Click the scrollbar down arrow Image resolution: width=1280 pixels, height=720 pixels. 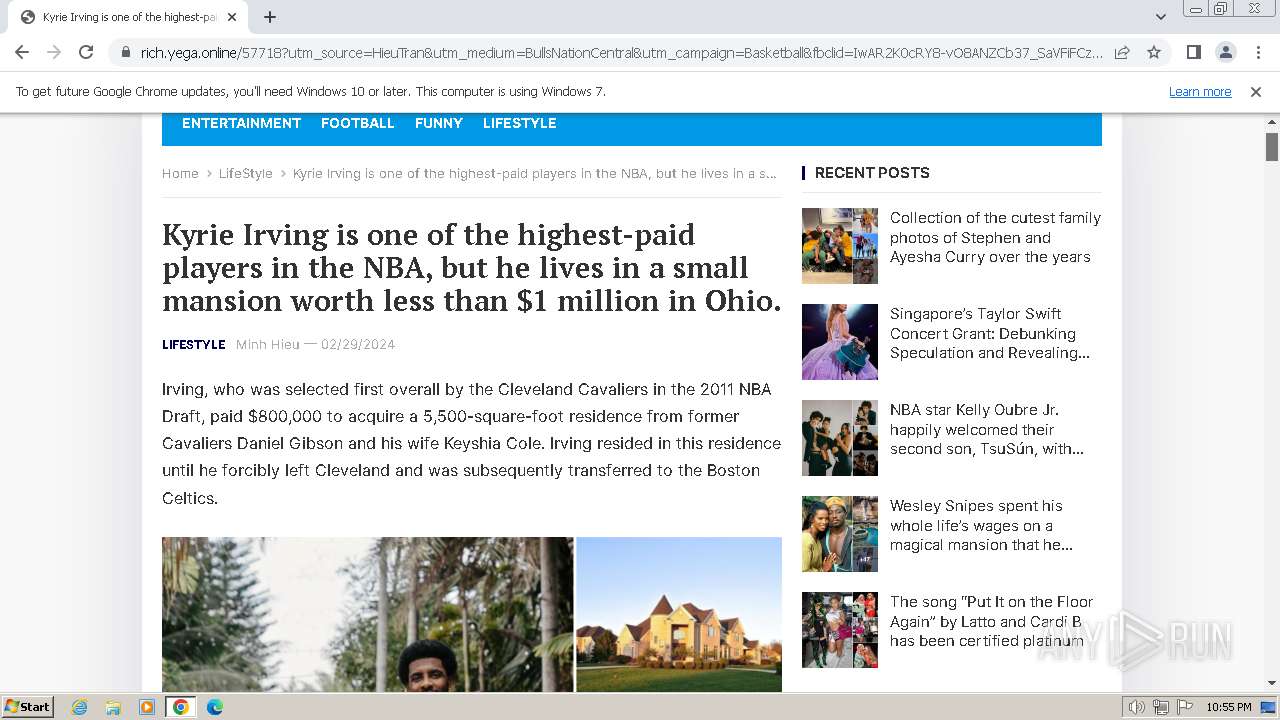[x=1272, y=683]
